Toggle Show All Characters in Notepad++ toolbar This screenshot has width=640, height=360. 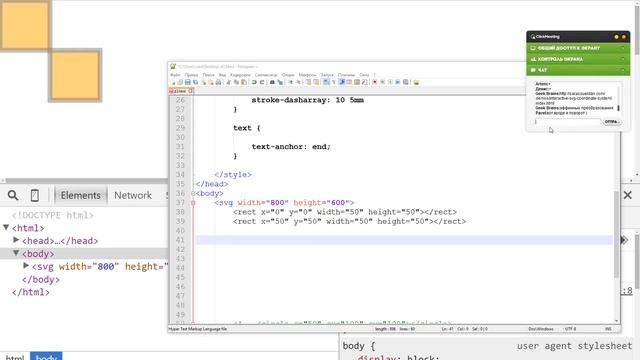tap(333, 82)
